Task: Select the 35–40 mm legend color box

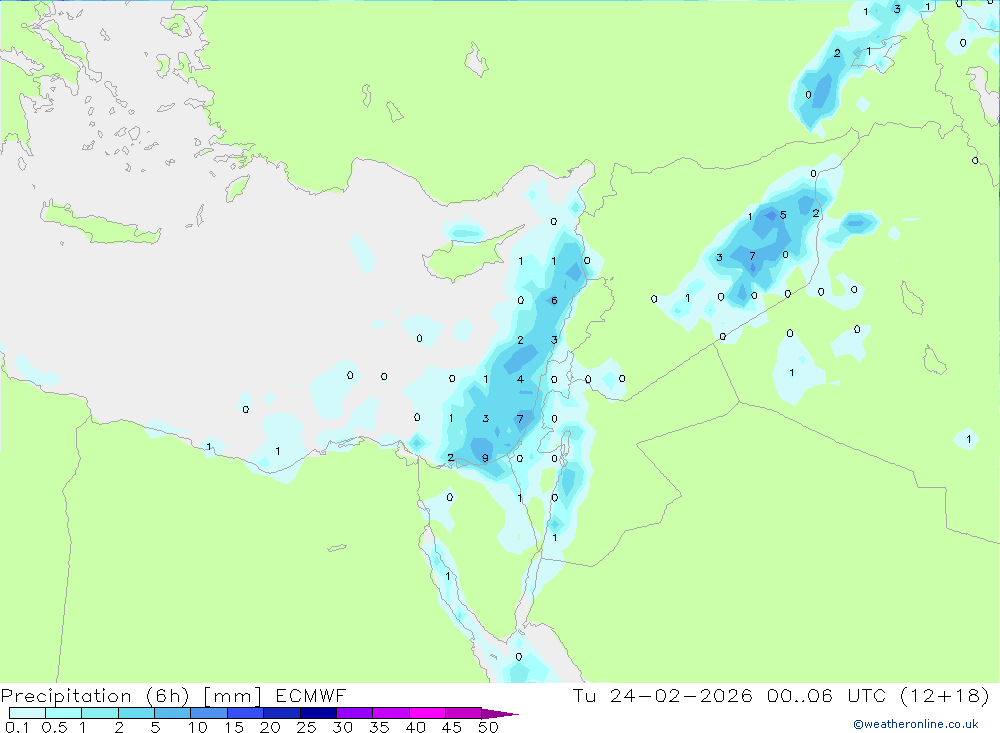Action: coord(391,713)
